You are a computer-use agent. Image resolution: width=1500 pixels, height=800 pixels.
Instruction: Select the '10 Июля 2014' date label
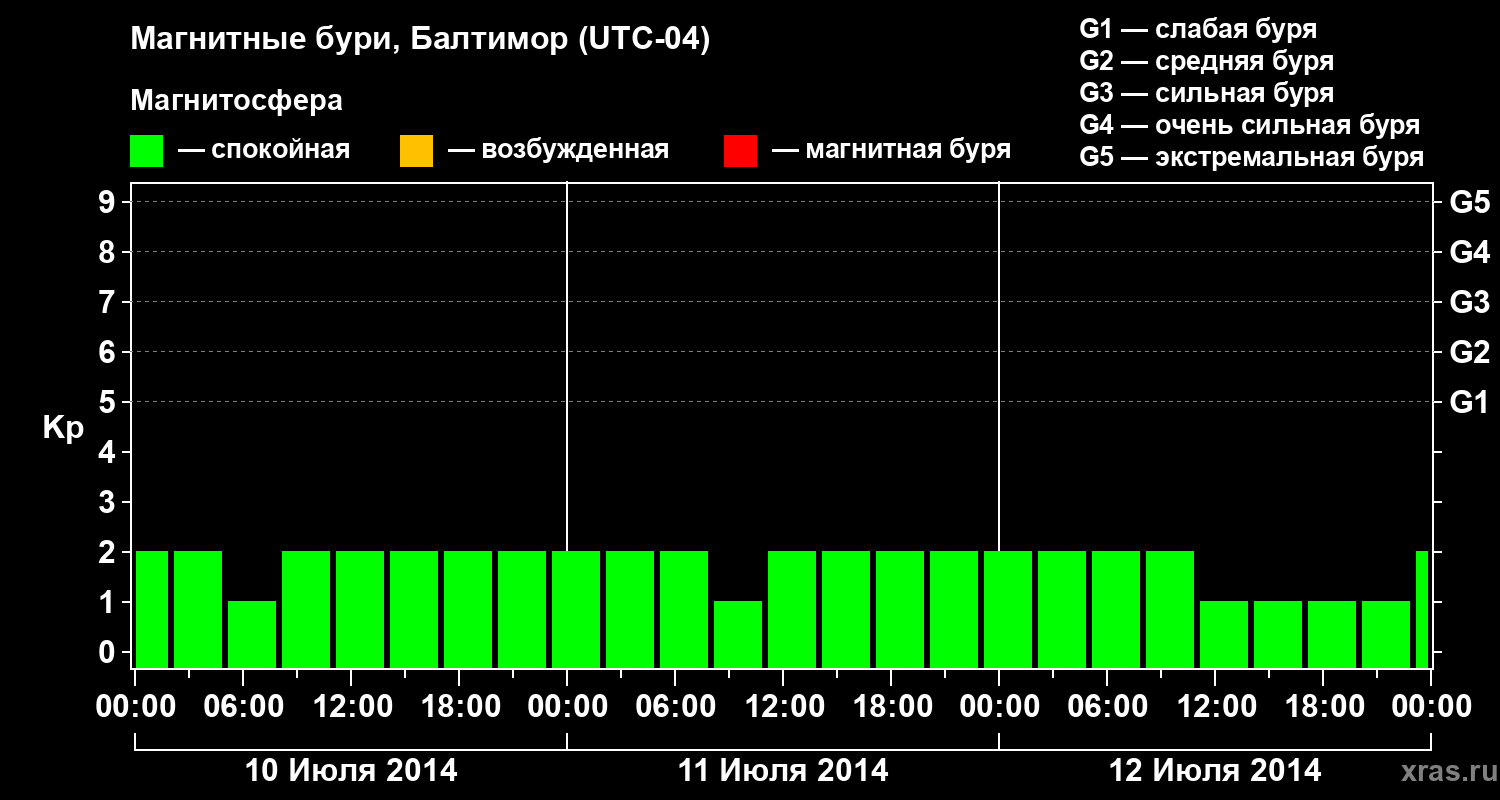[351, 771]
